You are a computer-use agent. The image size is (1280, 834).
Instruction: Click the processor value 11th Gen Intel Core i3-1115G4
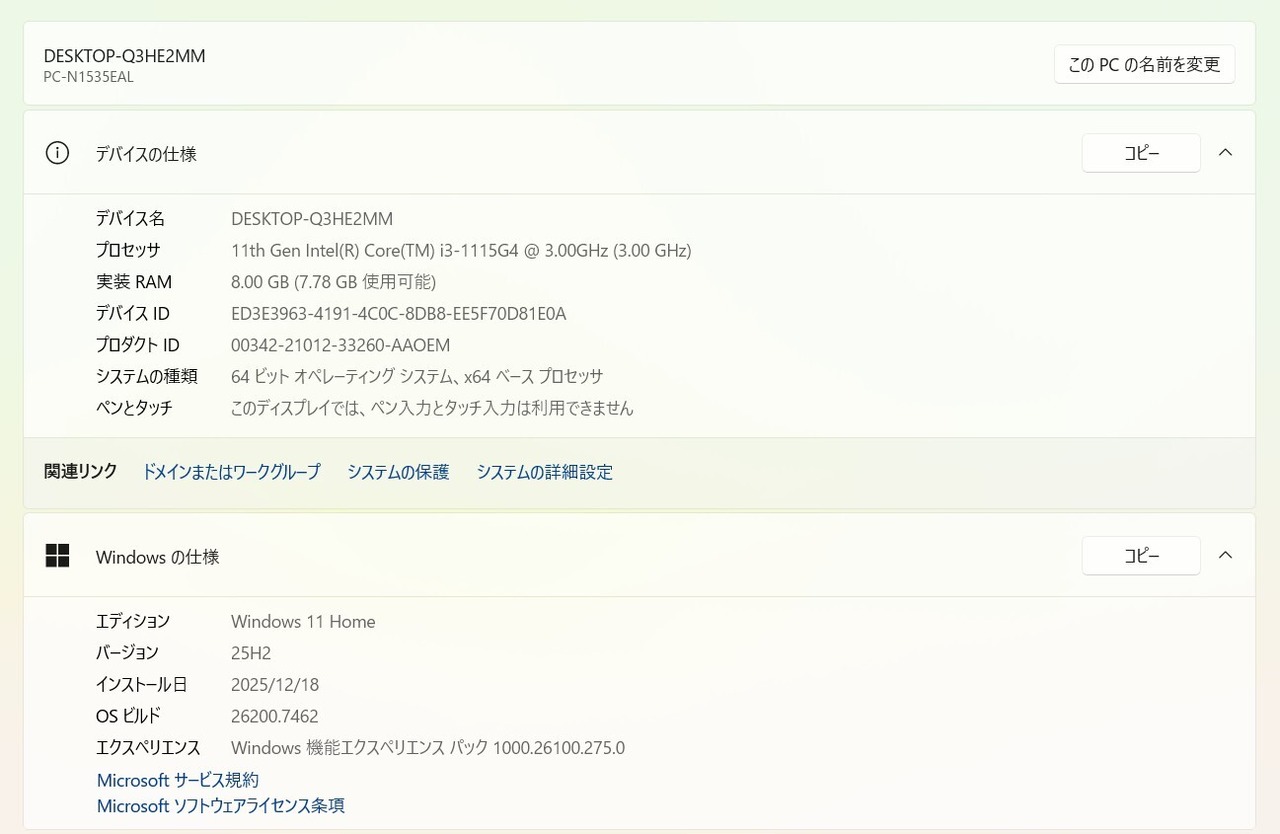tap(461, 250)
